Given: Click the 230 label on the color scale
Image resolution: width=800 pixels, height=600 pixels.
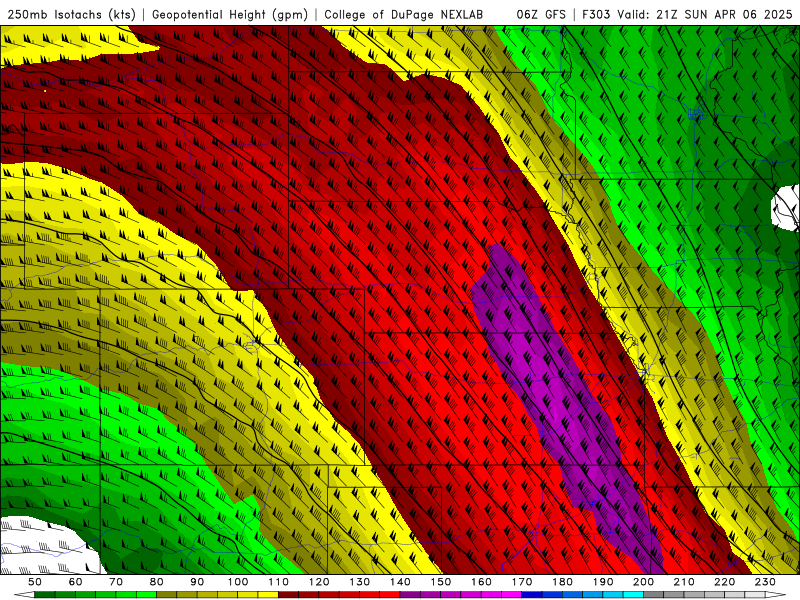Looking at the screenshot, I should point(765,582).
